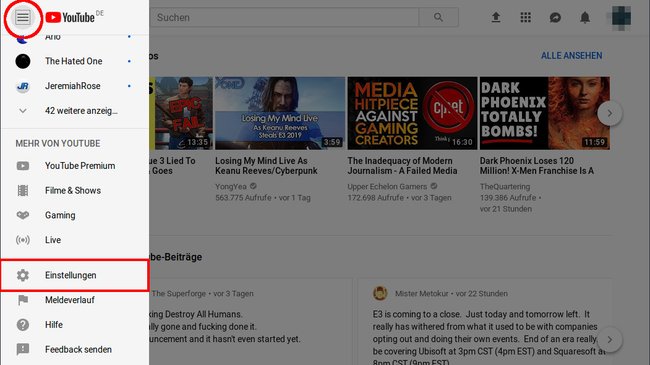This screenshot has width=650, height=365.
Task: Open Dark Phoenix Loses 120 Million title
Action: (x=536, y=165)
